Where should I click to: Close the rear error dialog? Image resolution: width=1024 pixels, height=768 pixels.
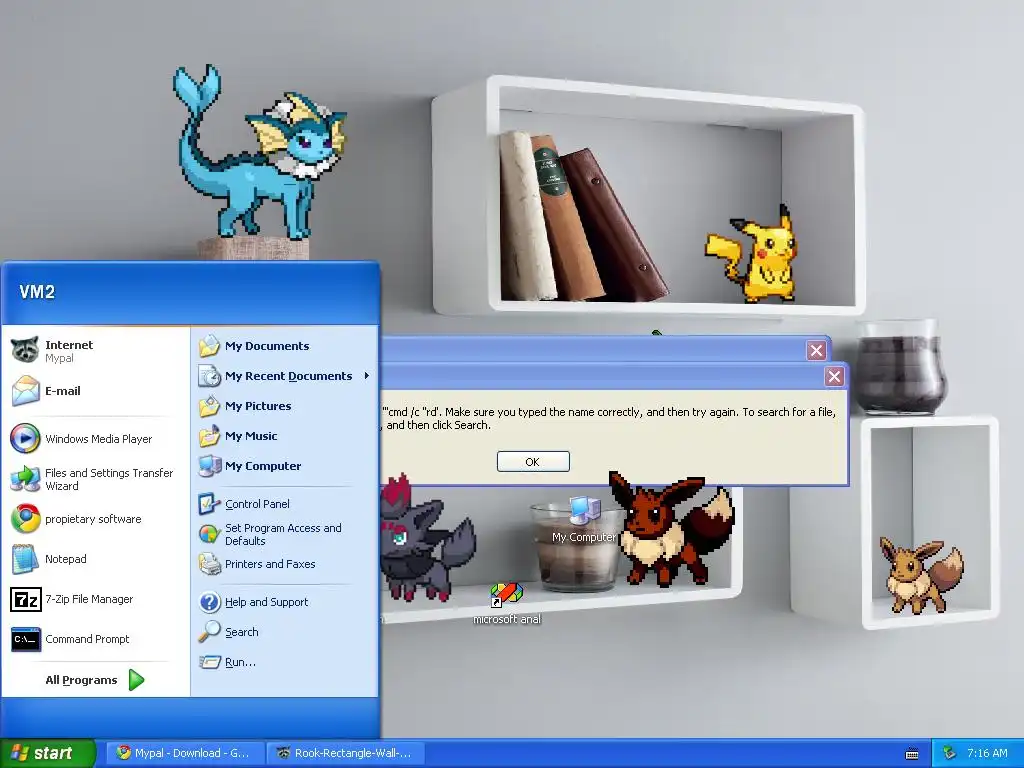[x=816, y=351]
